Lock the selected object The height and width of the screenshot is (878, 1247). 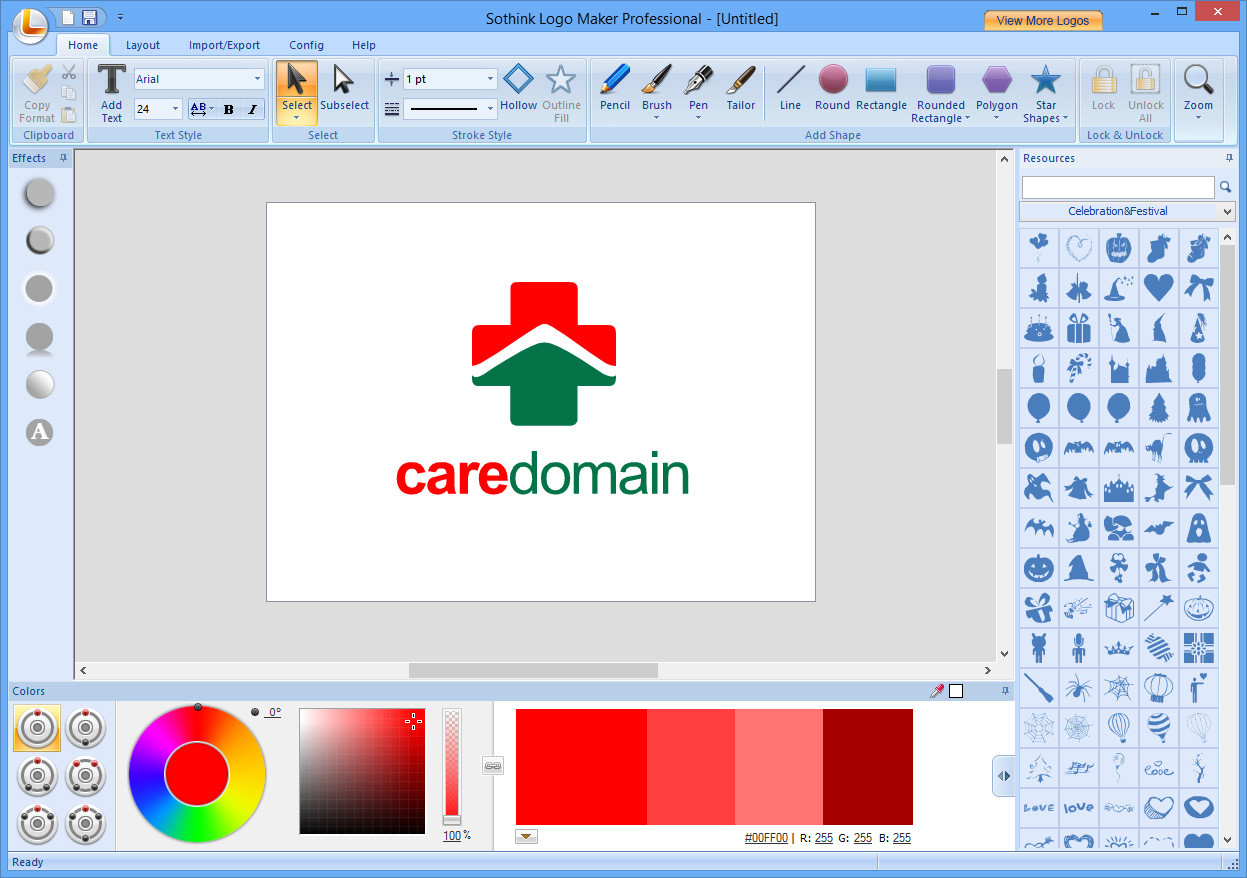1103,90
